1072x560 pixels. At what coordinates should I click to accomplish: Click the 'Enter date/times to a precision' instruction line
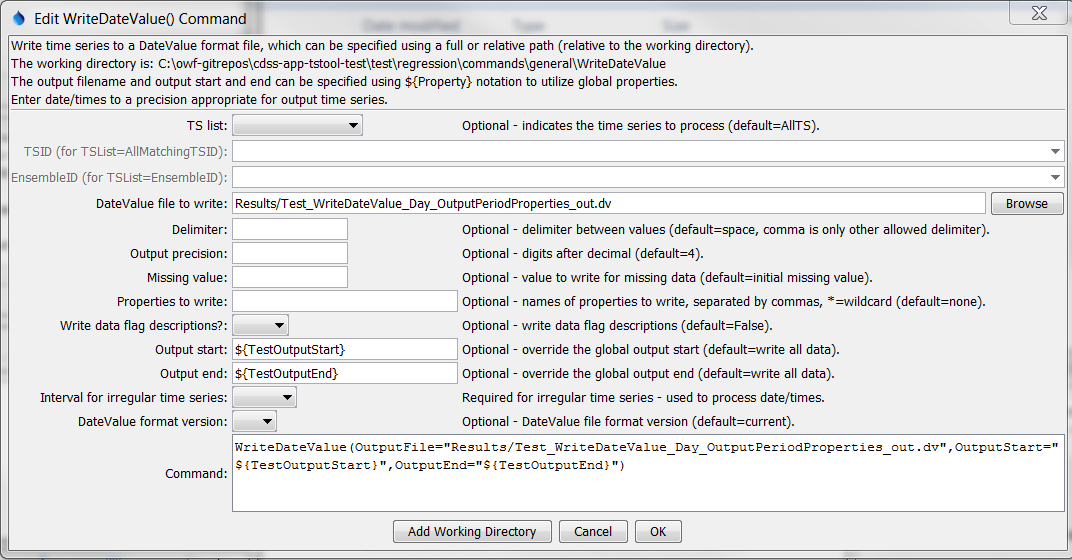pyautogui.click(x=199, y=100)
